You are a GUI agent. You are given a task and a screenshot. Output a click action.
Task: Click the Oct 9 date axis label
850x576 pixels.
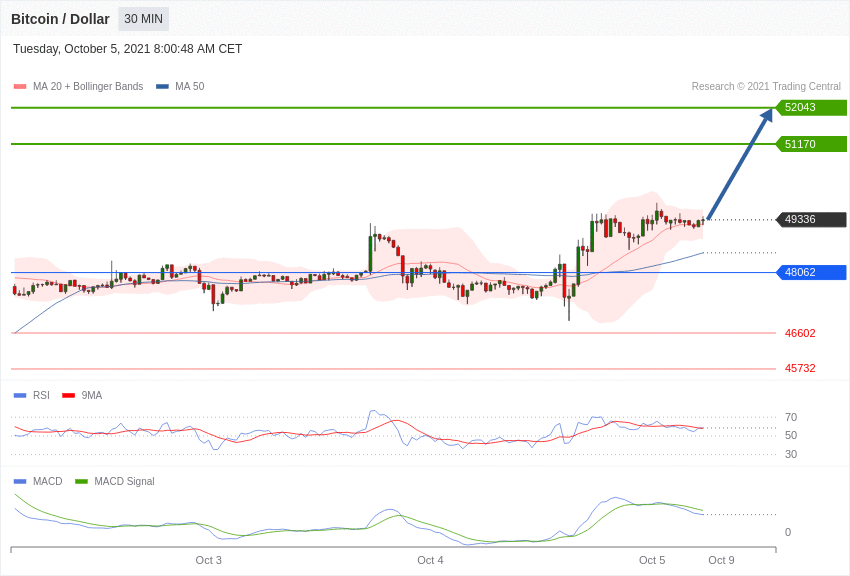pos(721,560)
